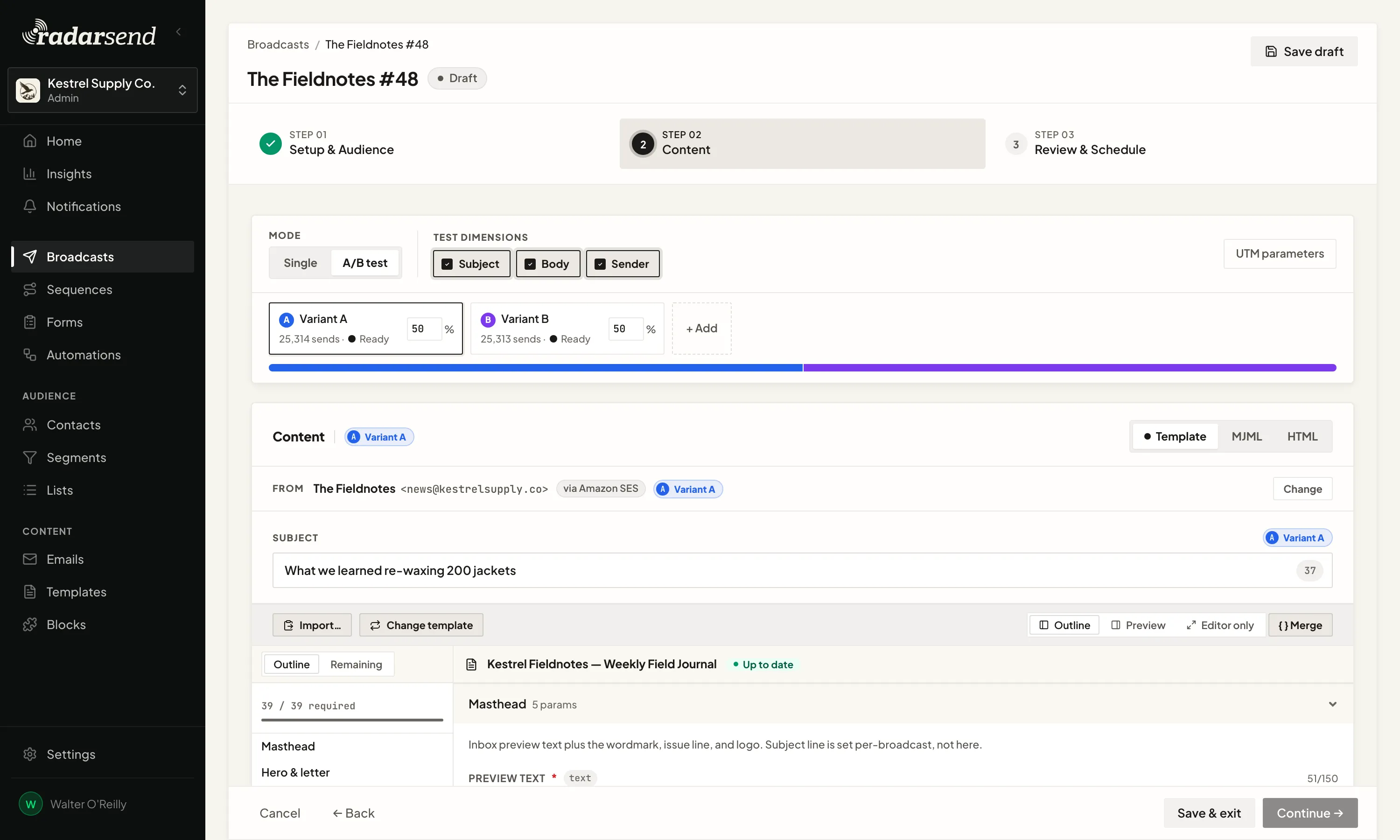1400x840 pixels.
Task: Click the 39/39 required progress bar
Action: tap(352, 720)
